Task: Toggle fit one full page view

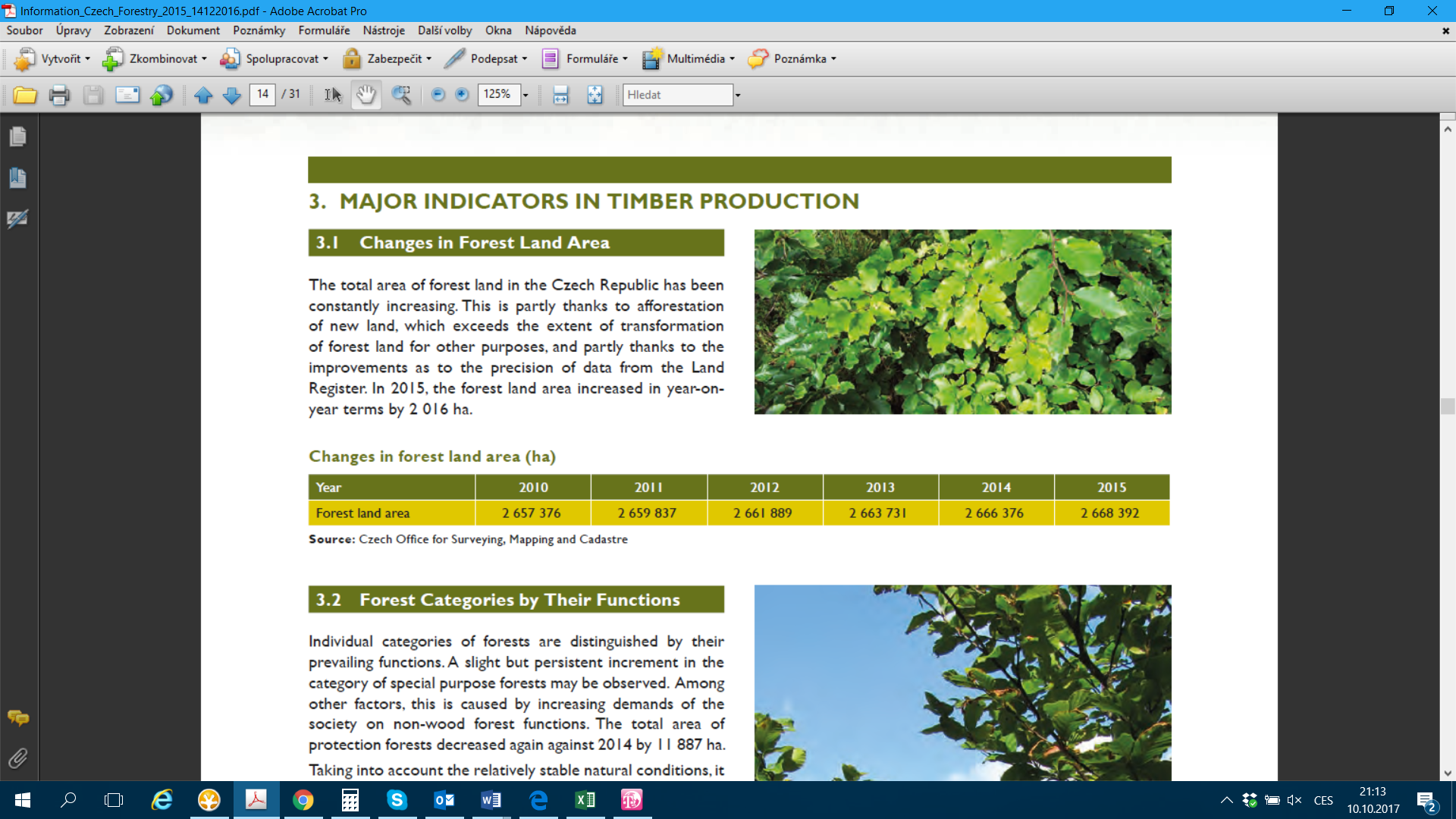Action: click(595, 95)
